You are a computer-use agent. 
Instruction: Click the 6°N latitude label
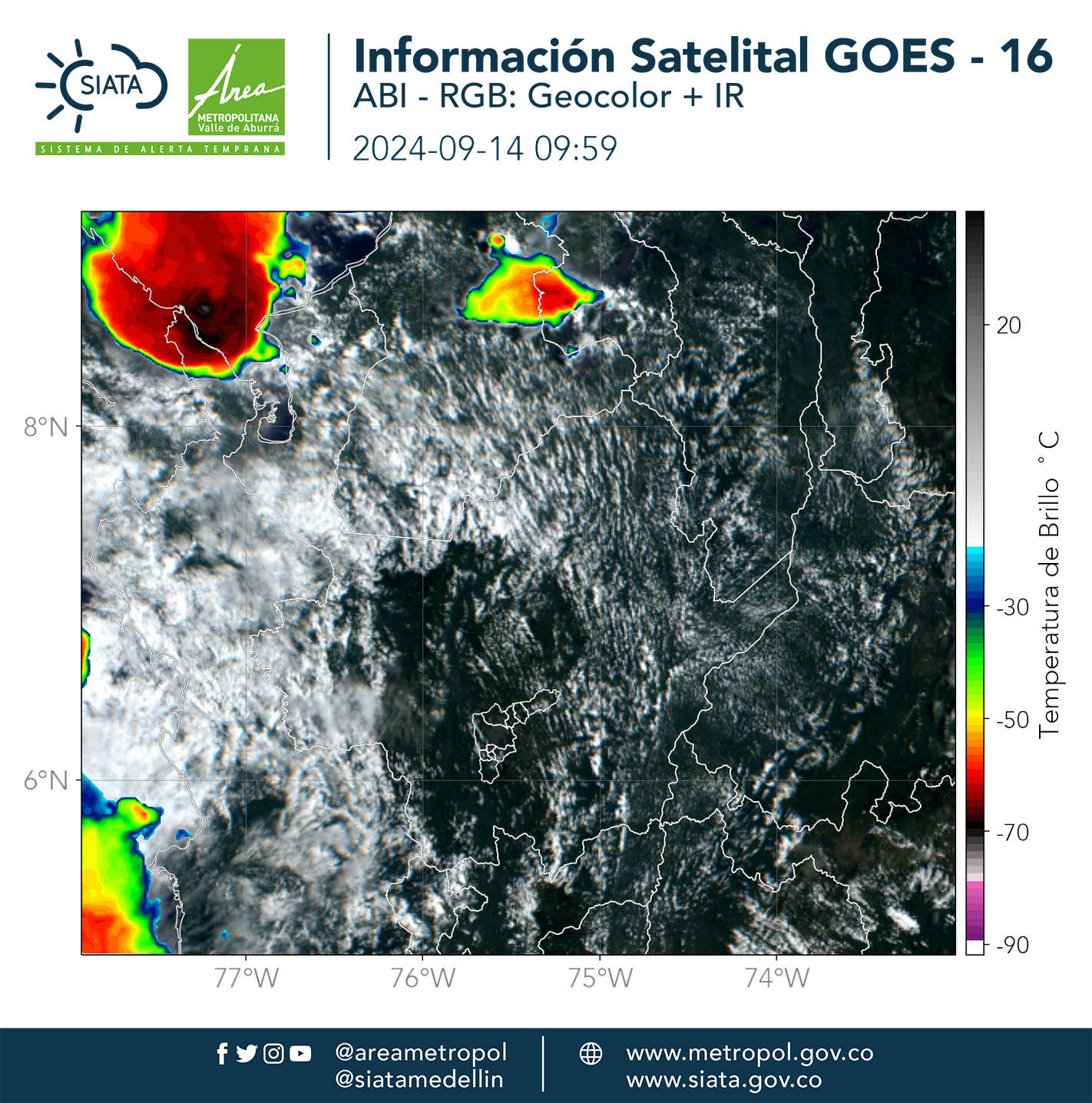coord(46,780)
